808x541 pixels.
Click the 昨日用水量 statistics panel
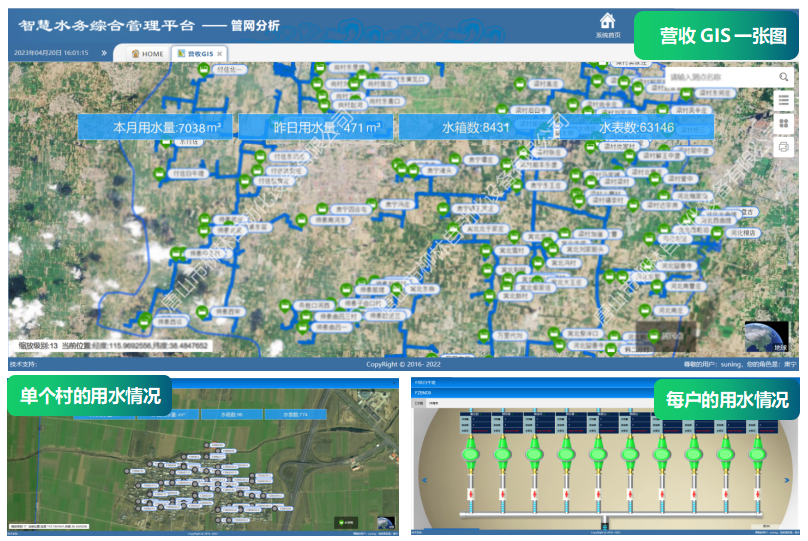(x=319, y=127)
